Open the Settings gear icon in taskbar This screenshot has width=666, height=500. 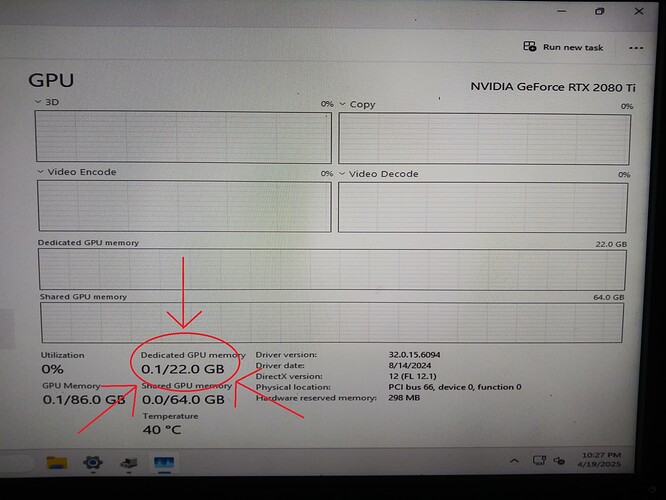click(93, 462)
